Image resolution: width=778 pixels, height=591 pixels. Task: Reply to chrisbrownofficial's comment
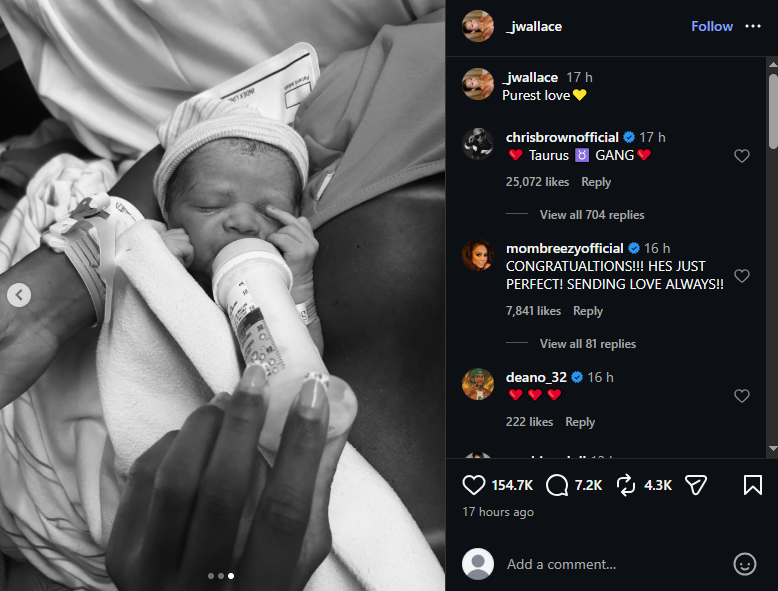(596, 182)
